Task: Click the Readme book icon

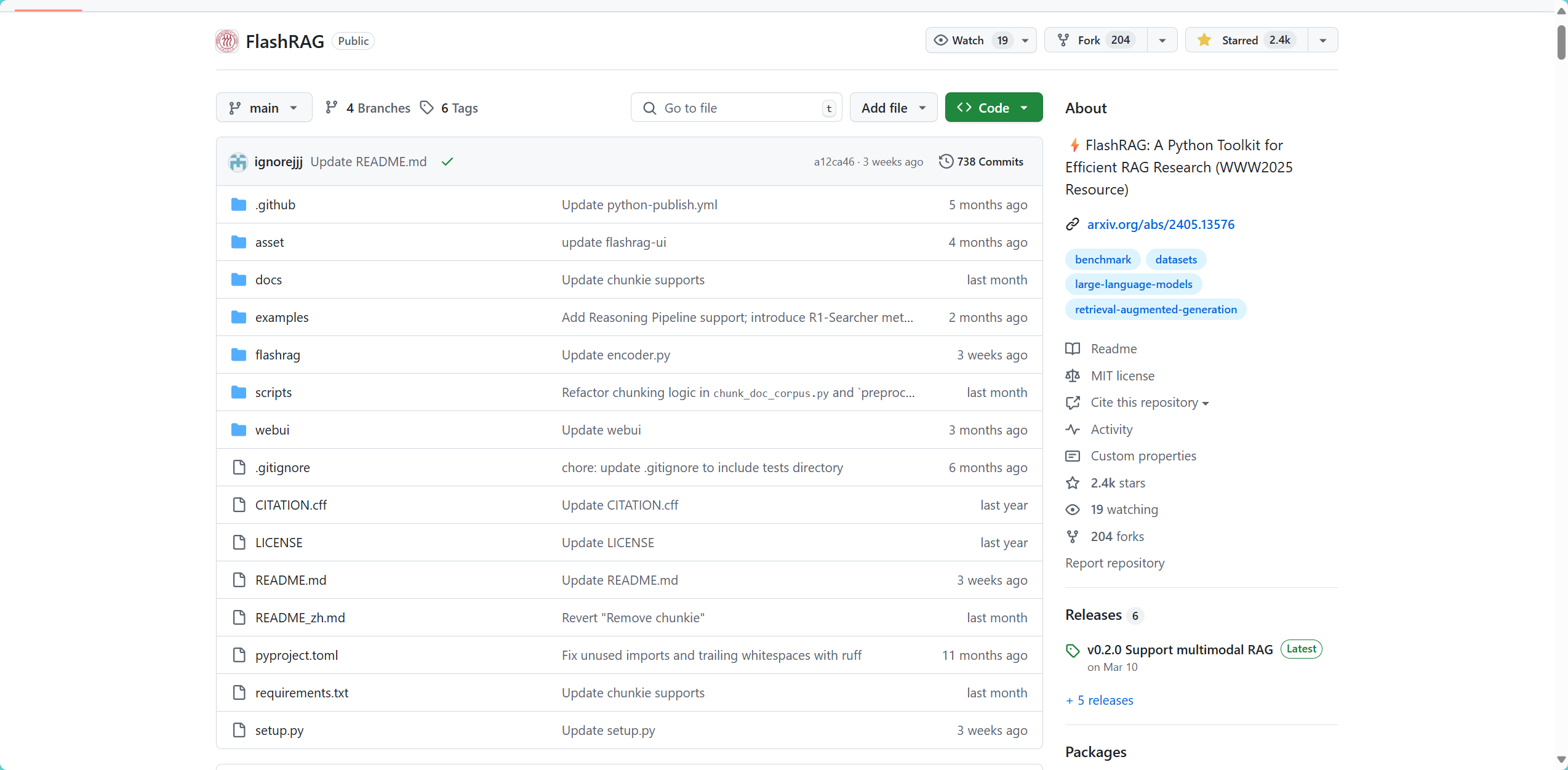Action: click(x=1073, y=349)
